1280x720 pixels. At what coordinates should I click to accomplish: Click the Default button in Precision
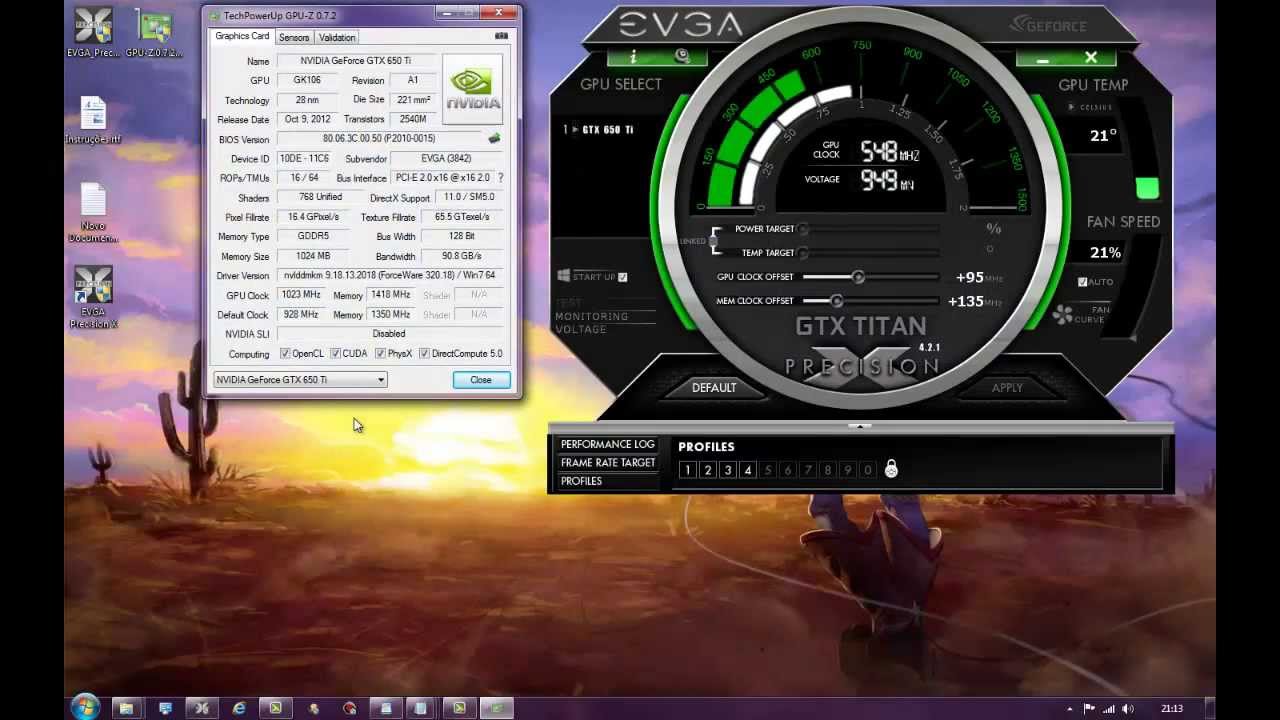[714, 388]
